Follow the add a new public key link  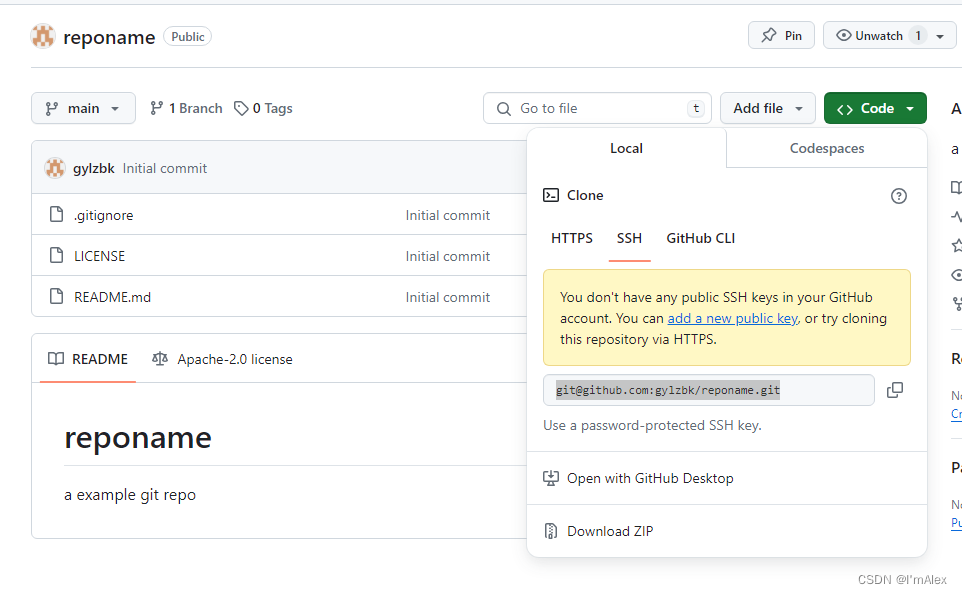click(x=733, y=318)
